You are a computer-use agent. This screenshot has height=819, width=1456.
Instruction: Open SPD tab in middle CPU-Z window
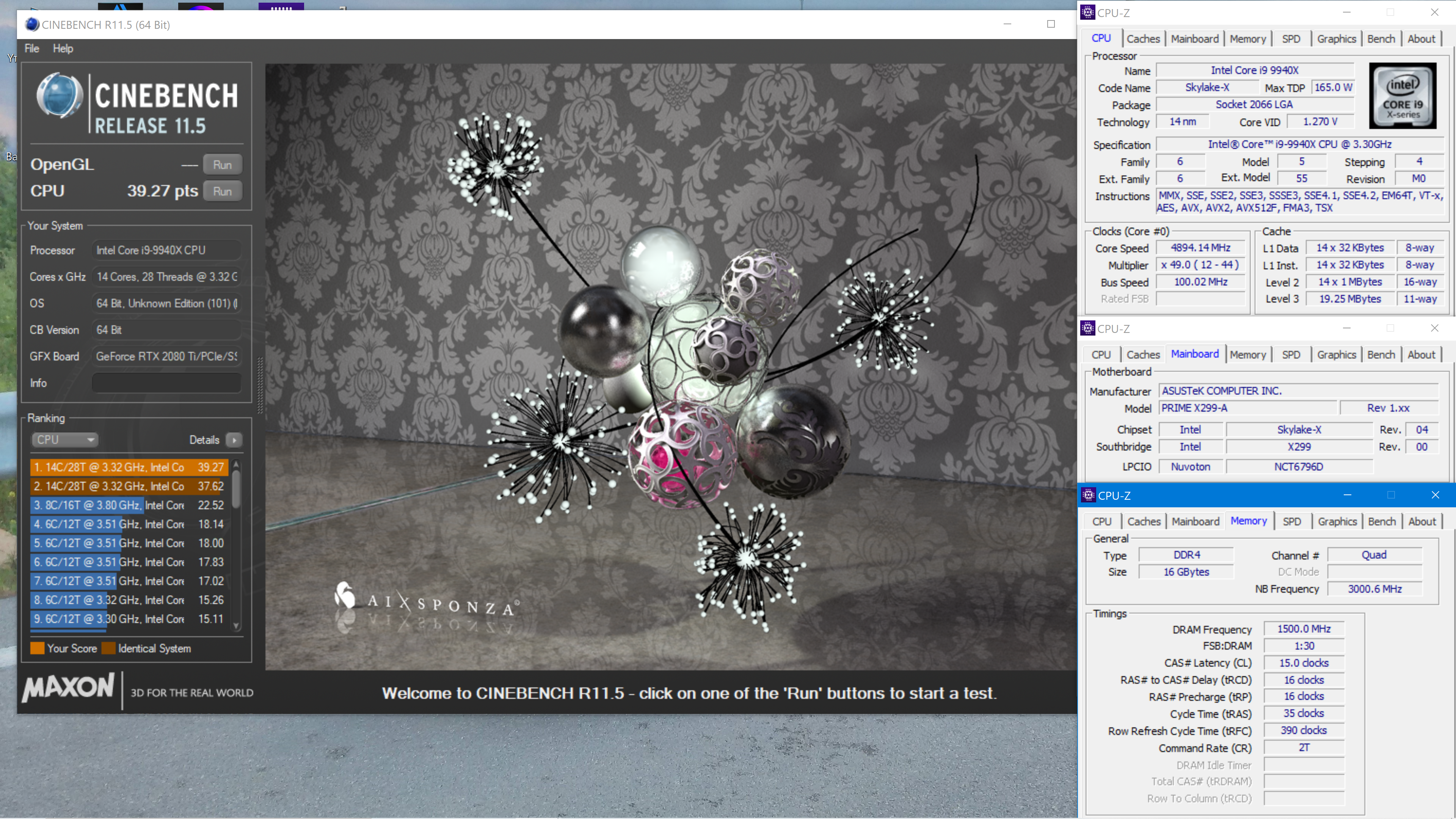pos(1291,355)
